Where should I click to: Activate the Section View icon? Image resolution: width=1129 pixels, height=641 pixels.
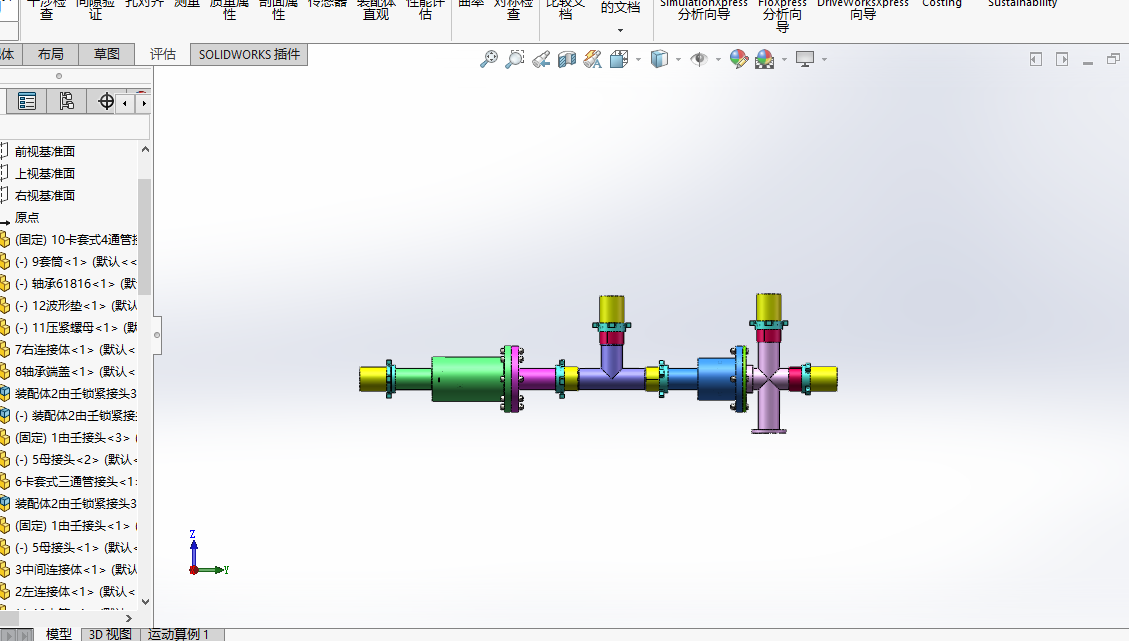coord(567,59)
